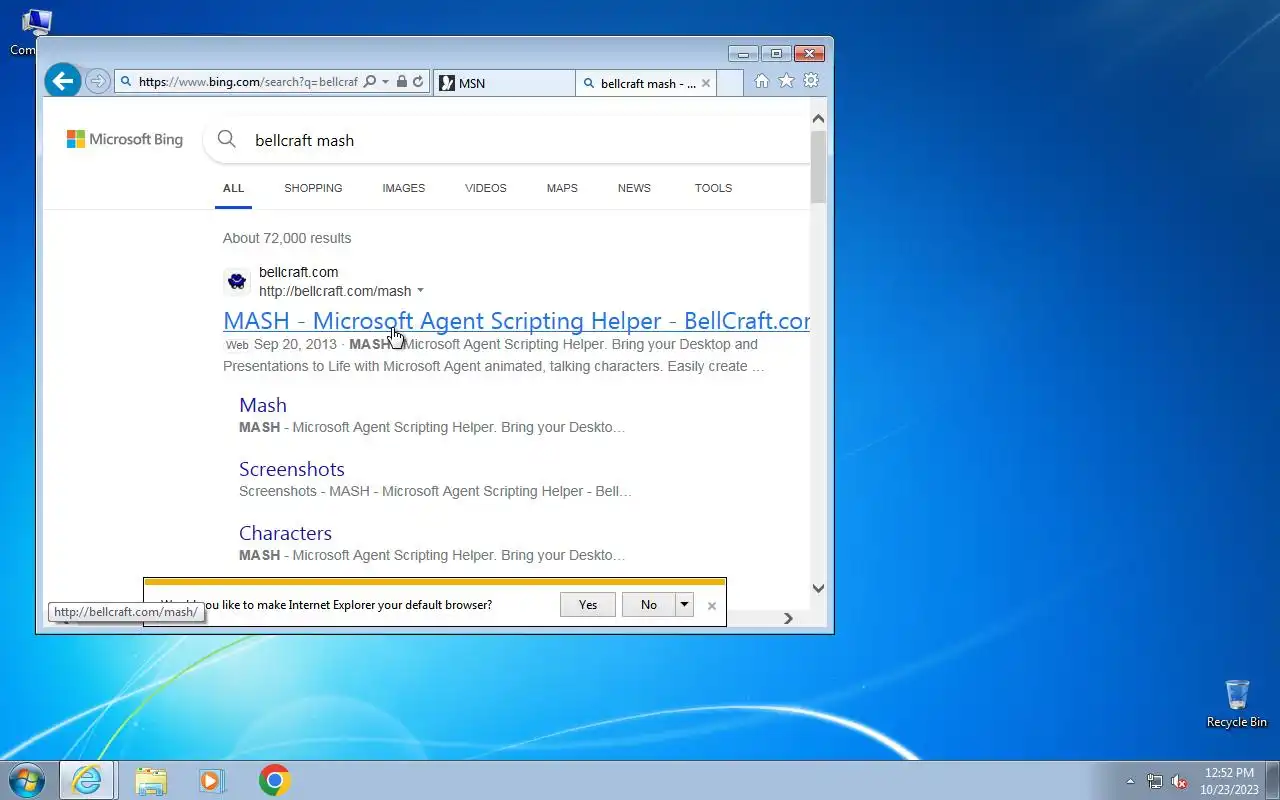
Task: Click the bellcraft.com site name
Action: 299,272
